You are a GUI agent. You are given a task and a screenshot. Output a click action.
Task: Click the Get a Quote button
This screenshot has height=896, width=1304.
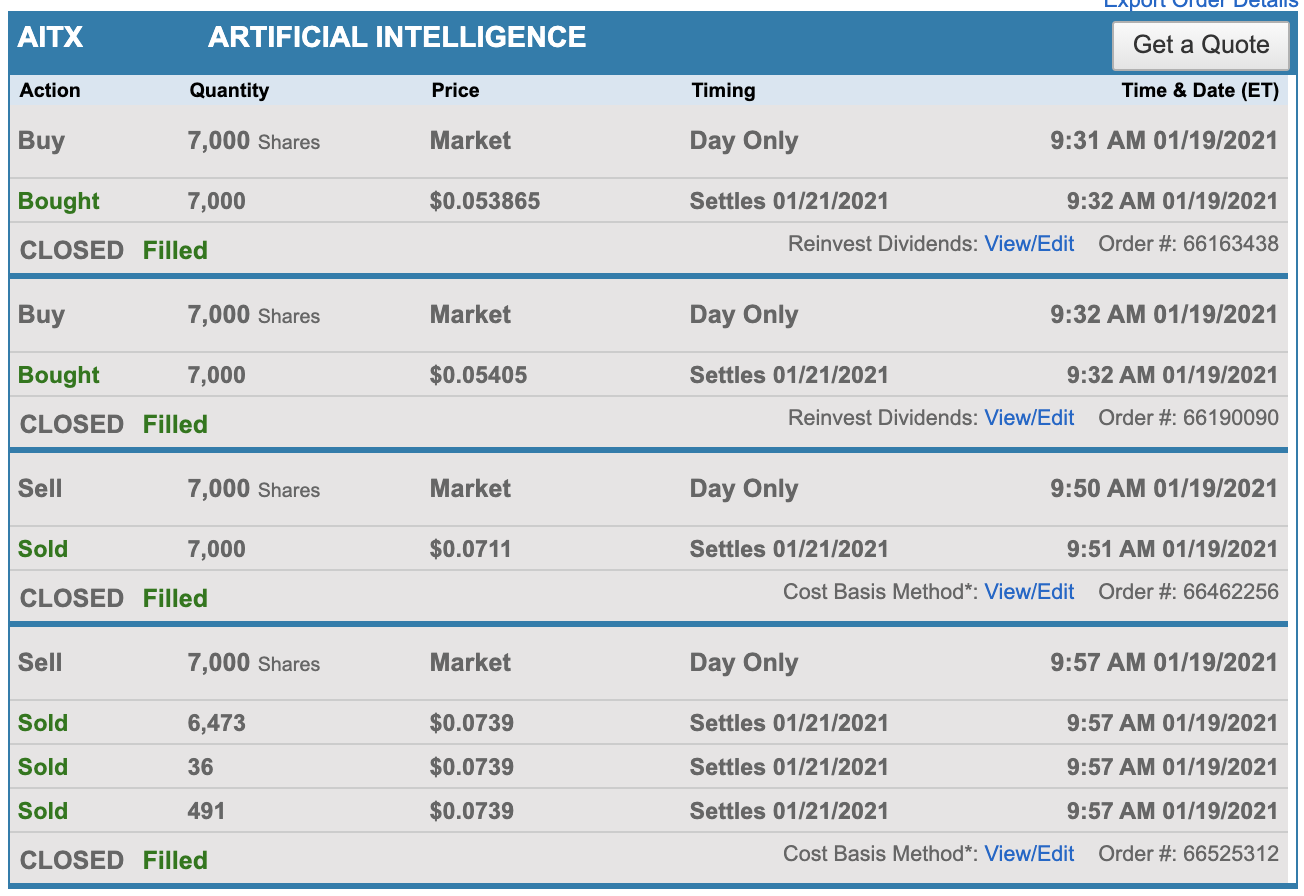(x=1200, y=45)
